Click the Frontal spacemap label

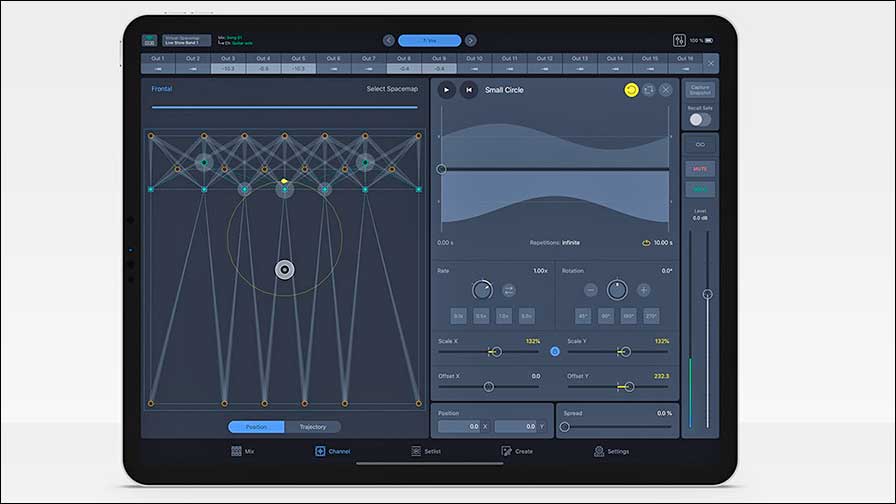tap(162, 89)
